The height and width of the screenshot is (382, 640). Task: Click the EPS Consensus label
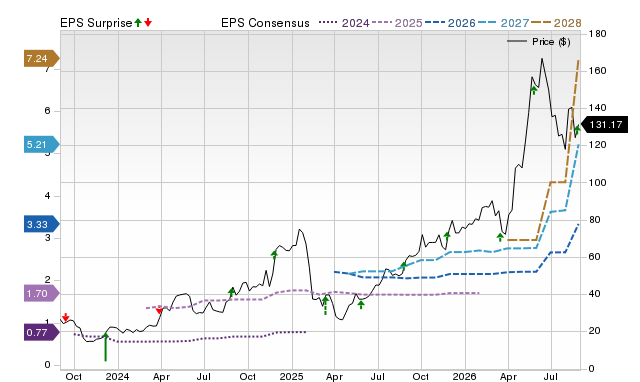coord(265,23)
